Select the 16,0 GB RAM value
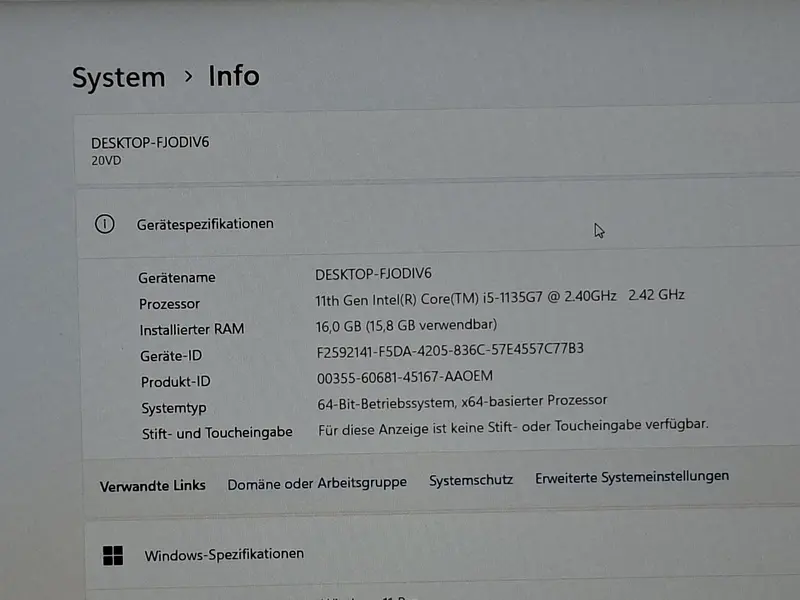This screenshot has height=600, width=800. pyautogui.click(x=406, y=326)
